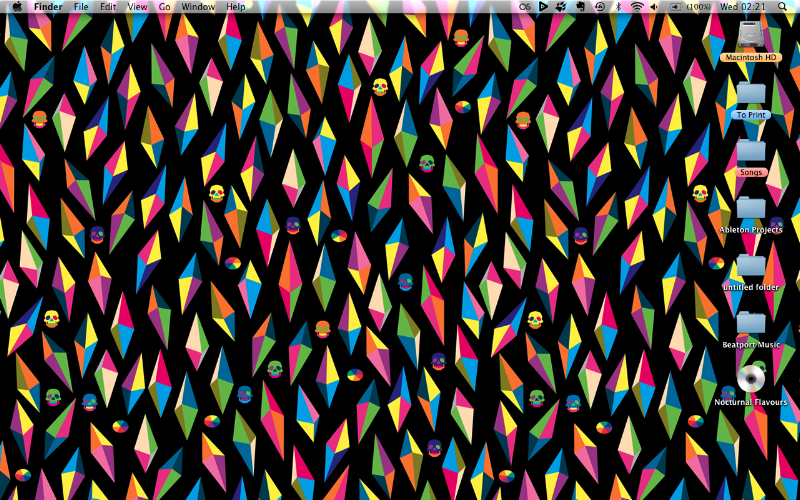
Task: Click the paw print menu bar icon
Action: click(561, 7)
